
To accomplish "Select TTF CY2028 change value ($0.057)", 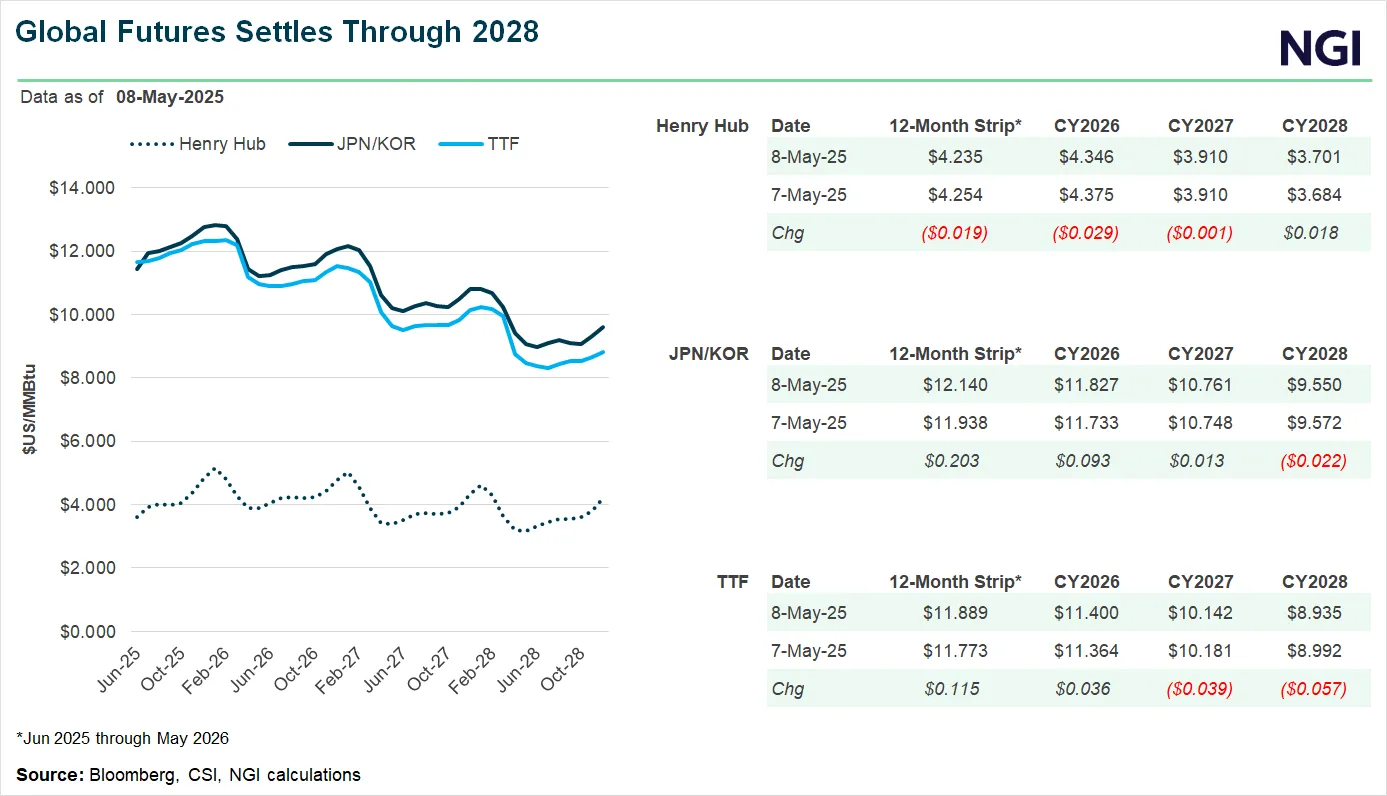I will click(x=1314, y=689).
